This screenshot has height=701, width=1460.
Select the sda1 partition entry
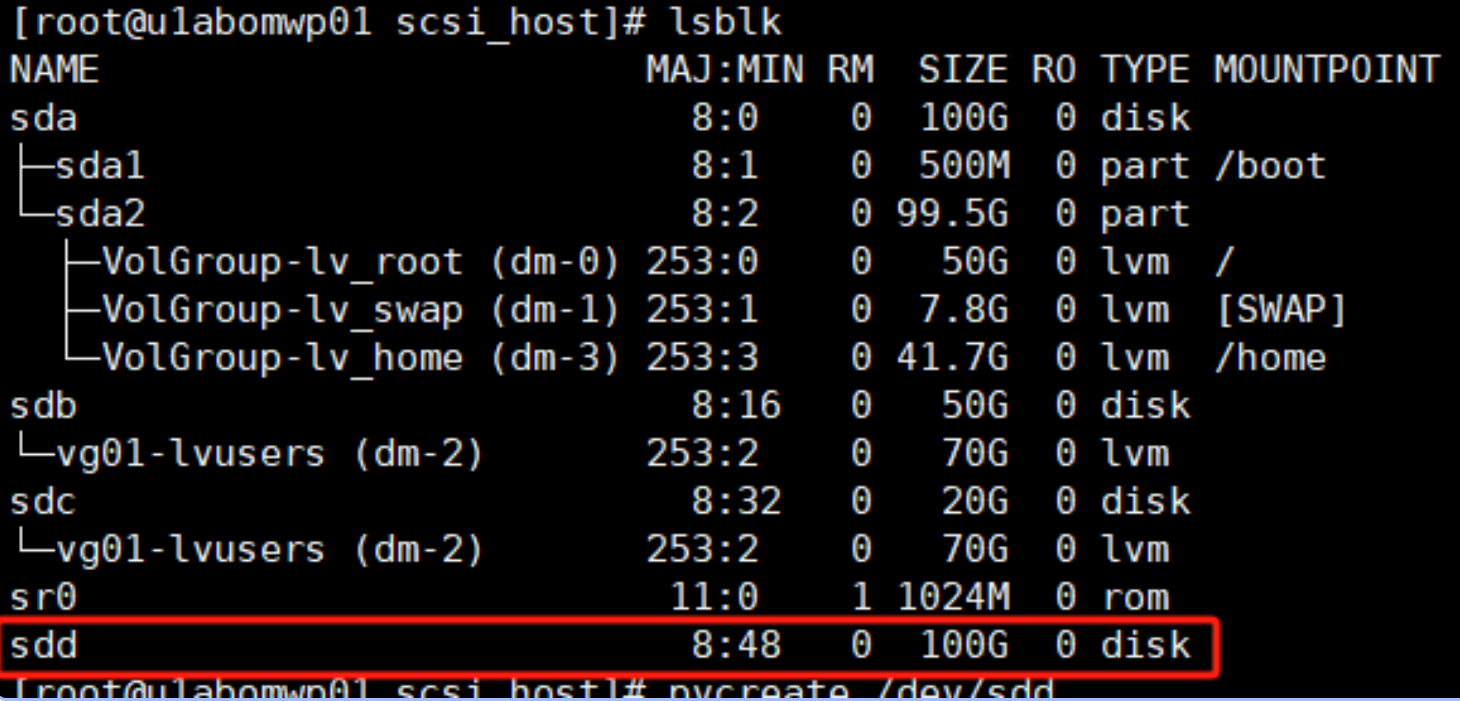(x=99, y=166)
